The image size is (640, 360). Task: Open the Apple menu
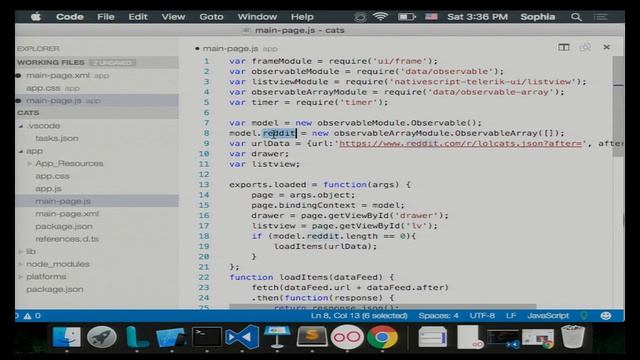click(36, 17)
